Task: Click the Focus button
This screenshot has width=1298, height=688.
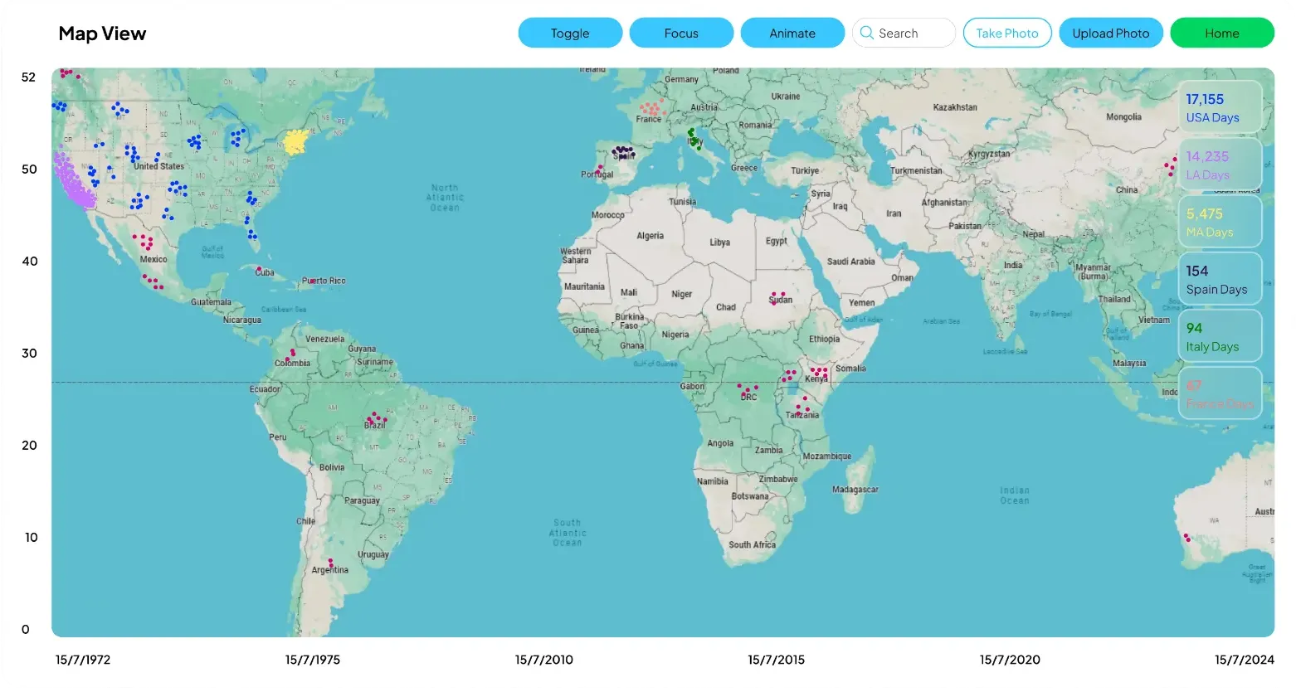Action: tap(681, 33)
